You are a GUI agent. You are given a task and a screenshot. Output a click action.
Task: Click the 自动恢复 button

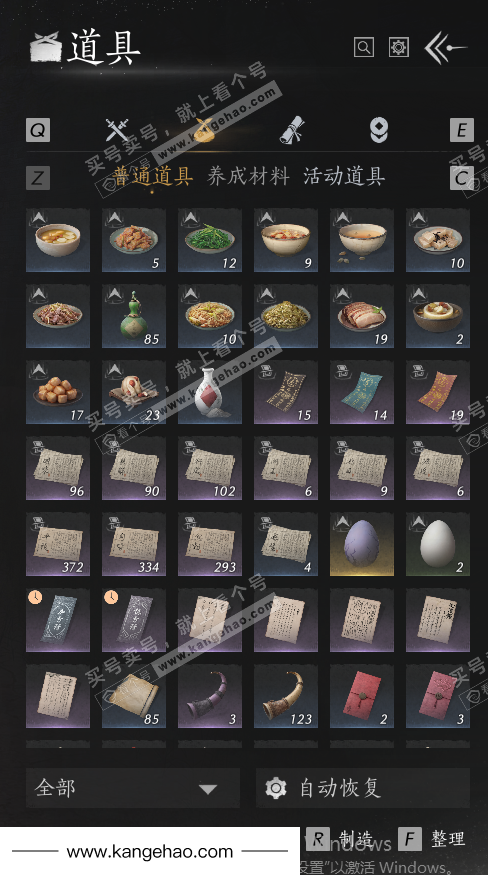coord(363,788)
